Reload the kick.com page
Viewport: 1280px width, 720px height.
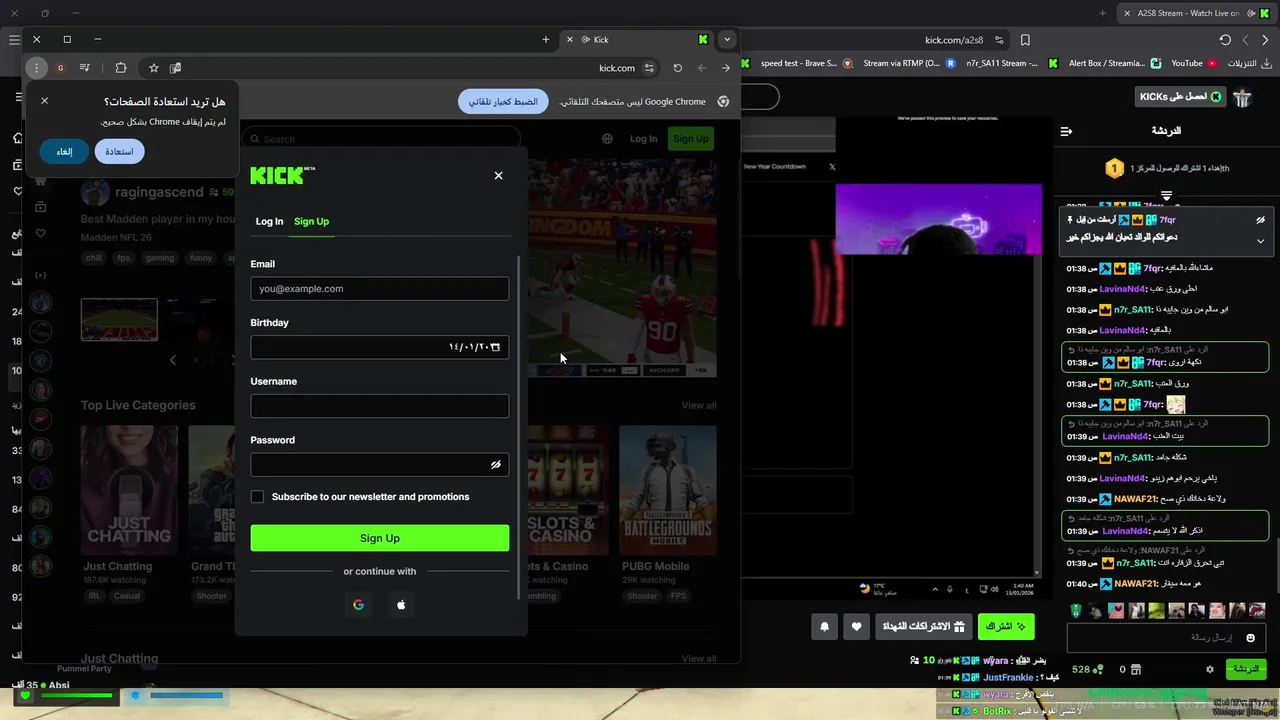click(677, 68)
